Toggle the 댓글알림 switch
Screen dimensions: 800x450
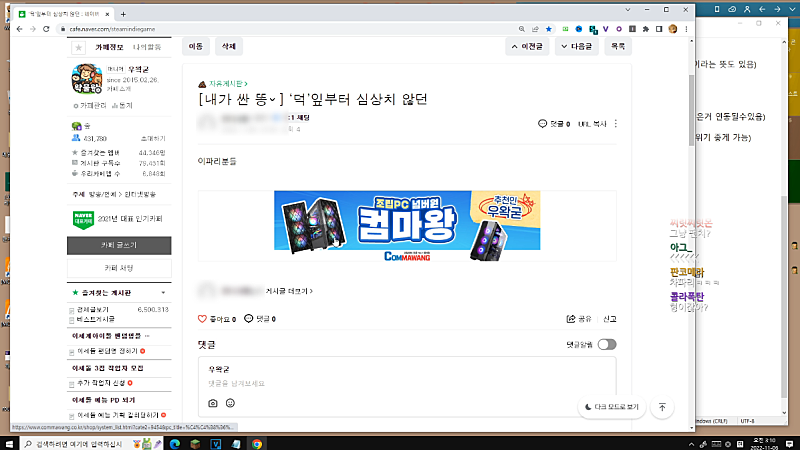pos(607,344)
